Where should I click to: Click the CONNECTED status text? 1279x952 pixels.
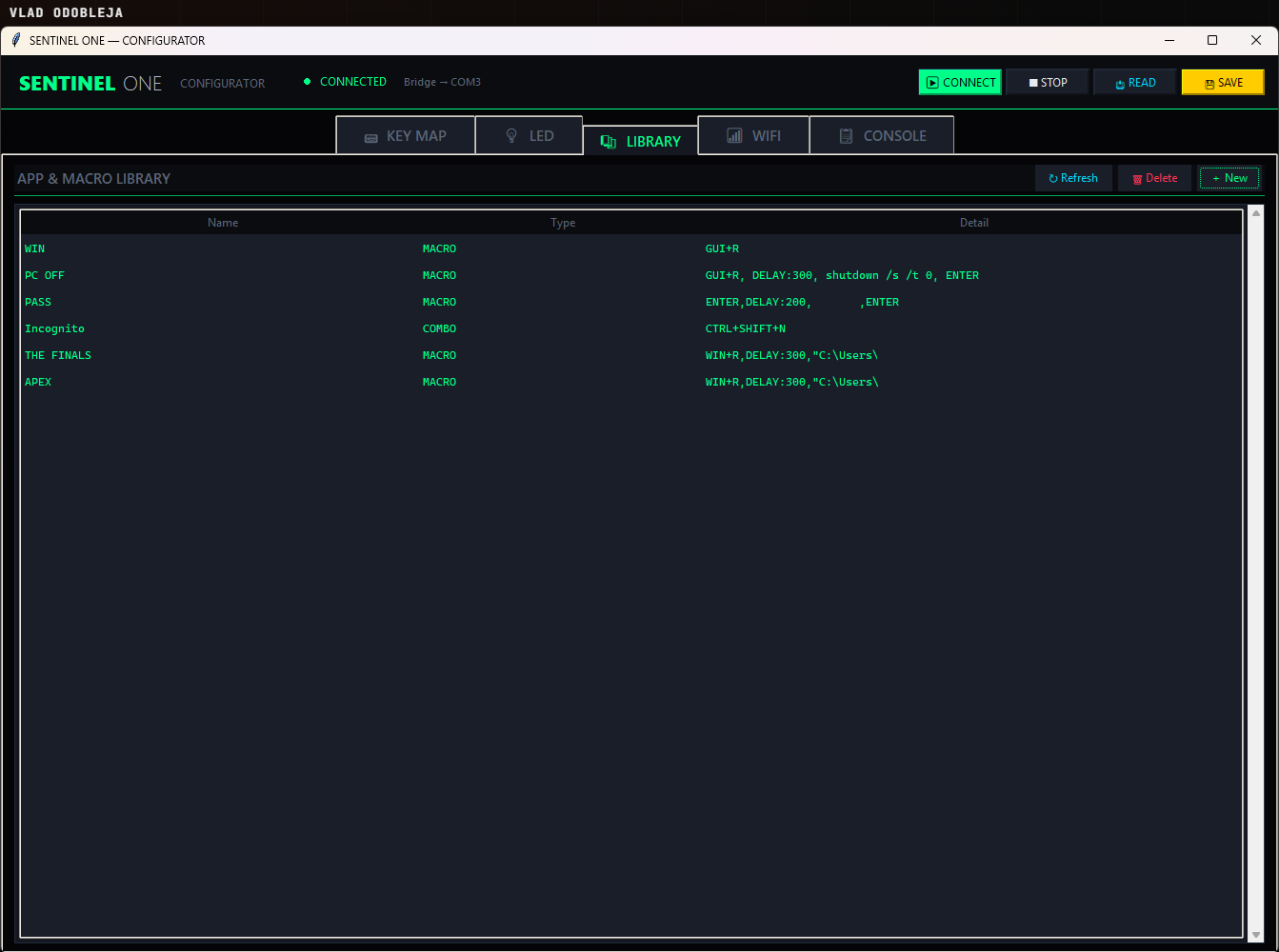(353, 82)
